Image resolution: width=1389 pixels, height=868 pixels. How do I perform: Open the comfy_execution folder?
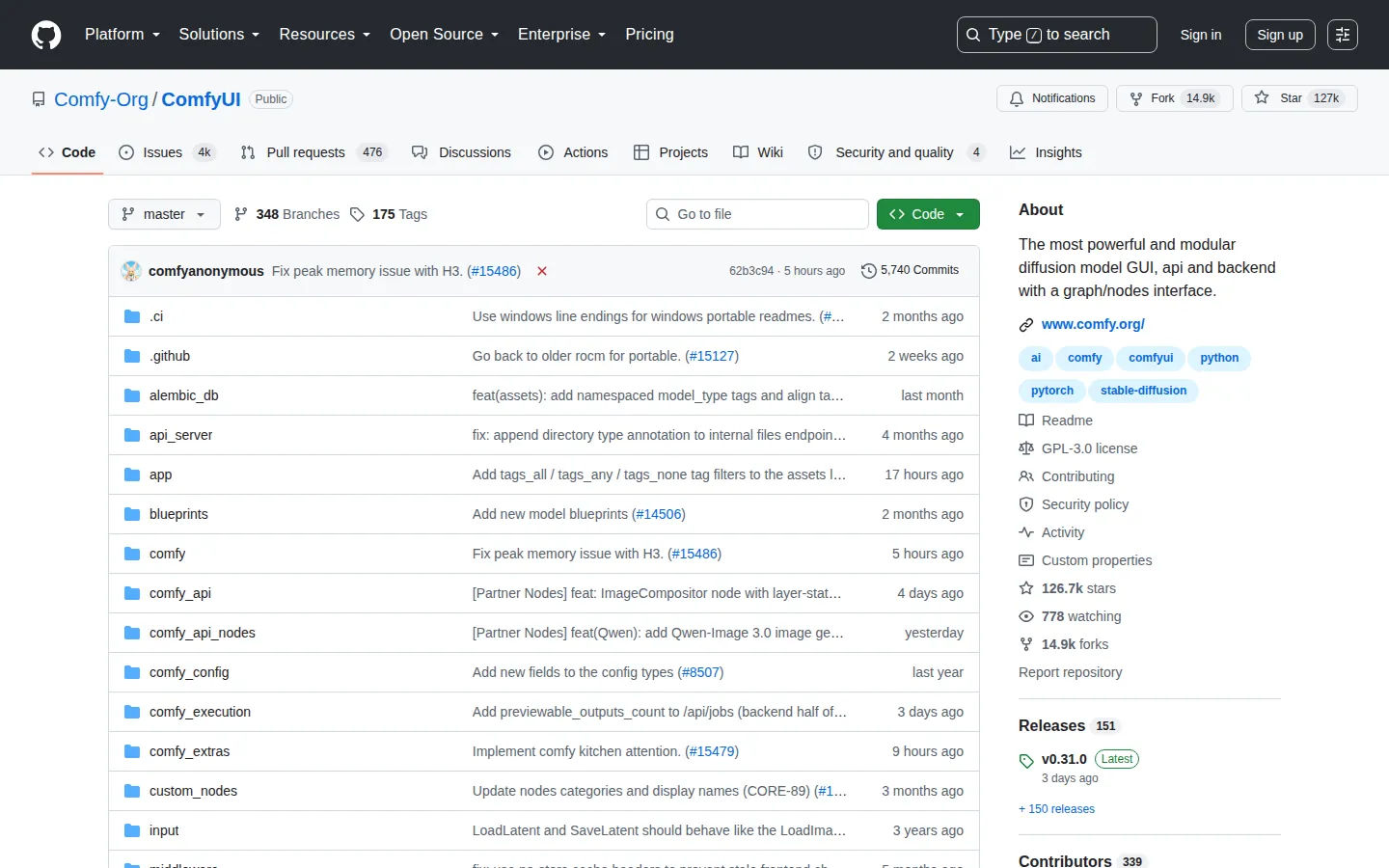(200, 712)
